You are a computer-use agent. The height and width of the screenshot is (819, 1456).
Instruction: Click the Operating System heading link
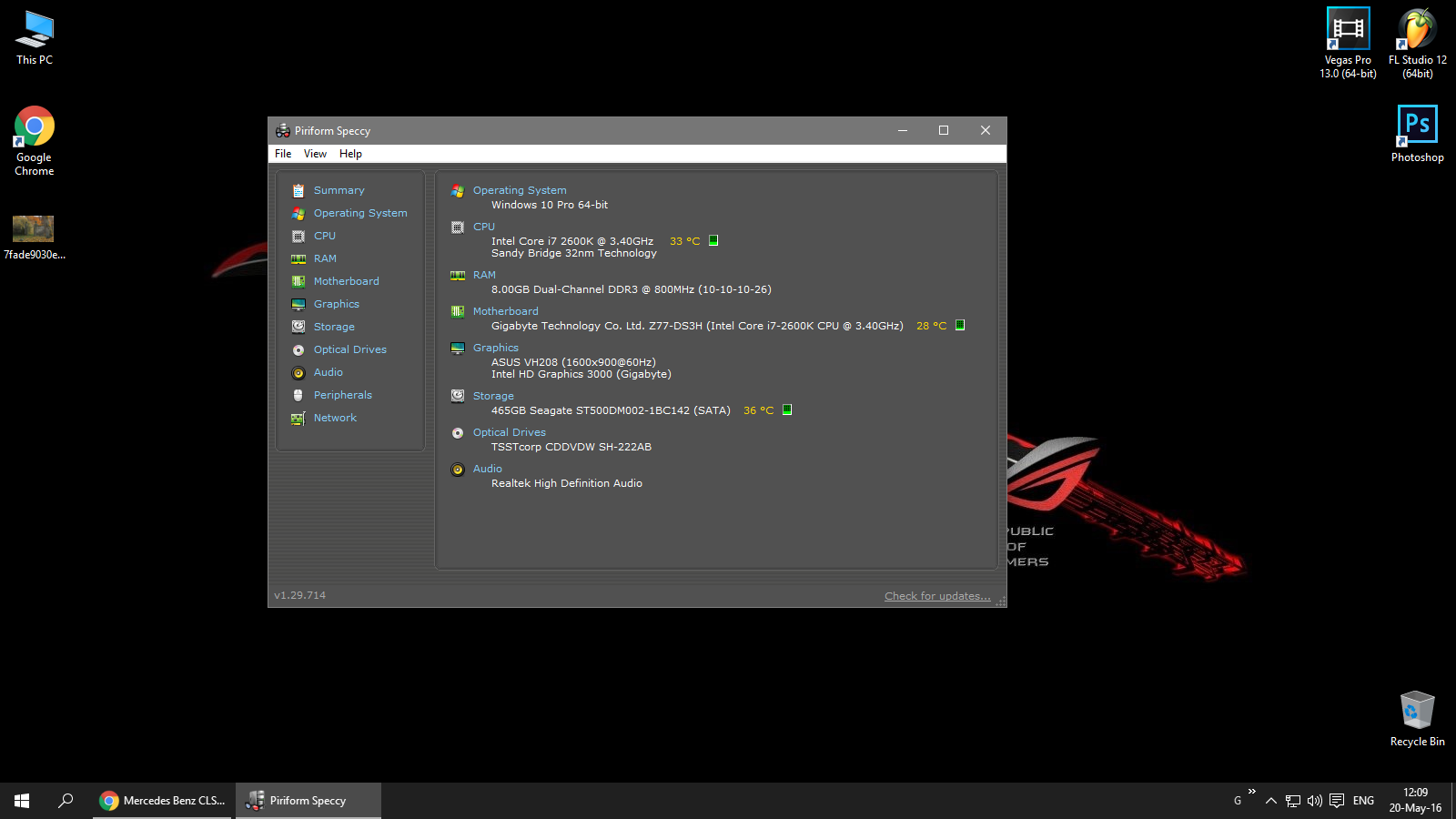click(x=519, y=190)
